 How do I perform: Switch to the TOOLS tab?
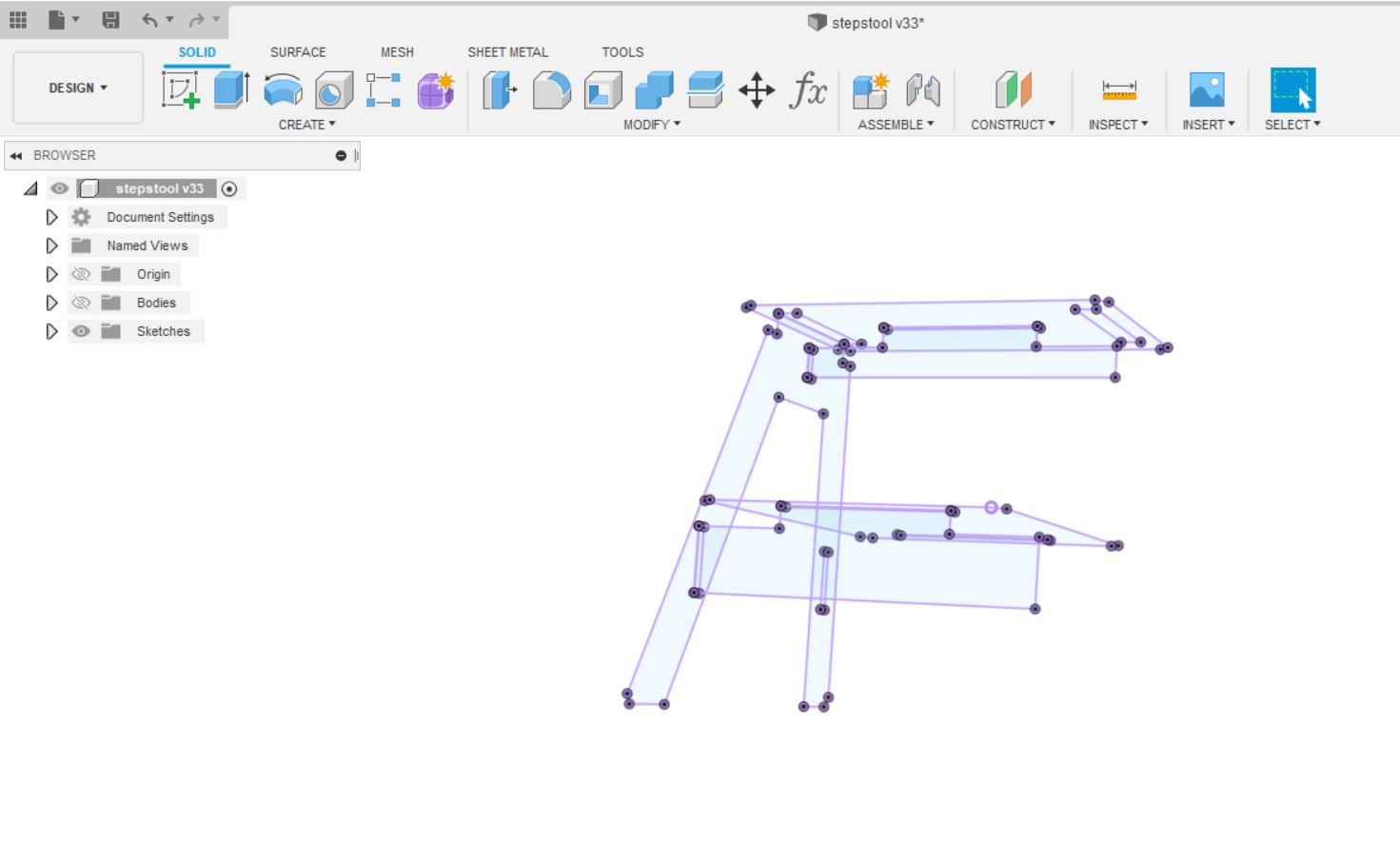622,52
